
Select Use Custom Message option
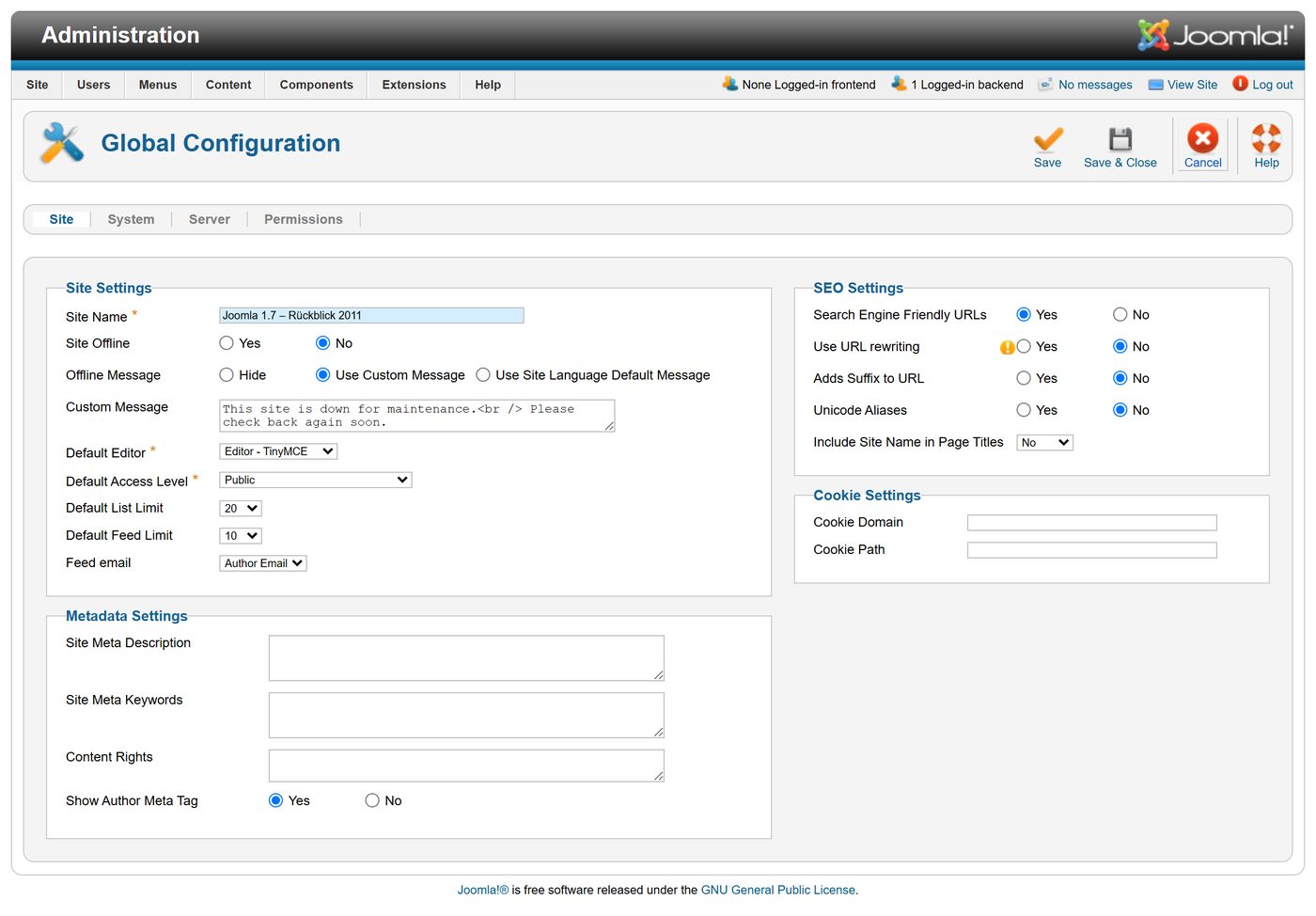pyautogui.click(x=323, y=375)
